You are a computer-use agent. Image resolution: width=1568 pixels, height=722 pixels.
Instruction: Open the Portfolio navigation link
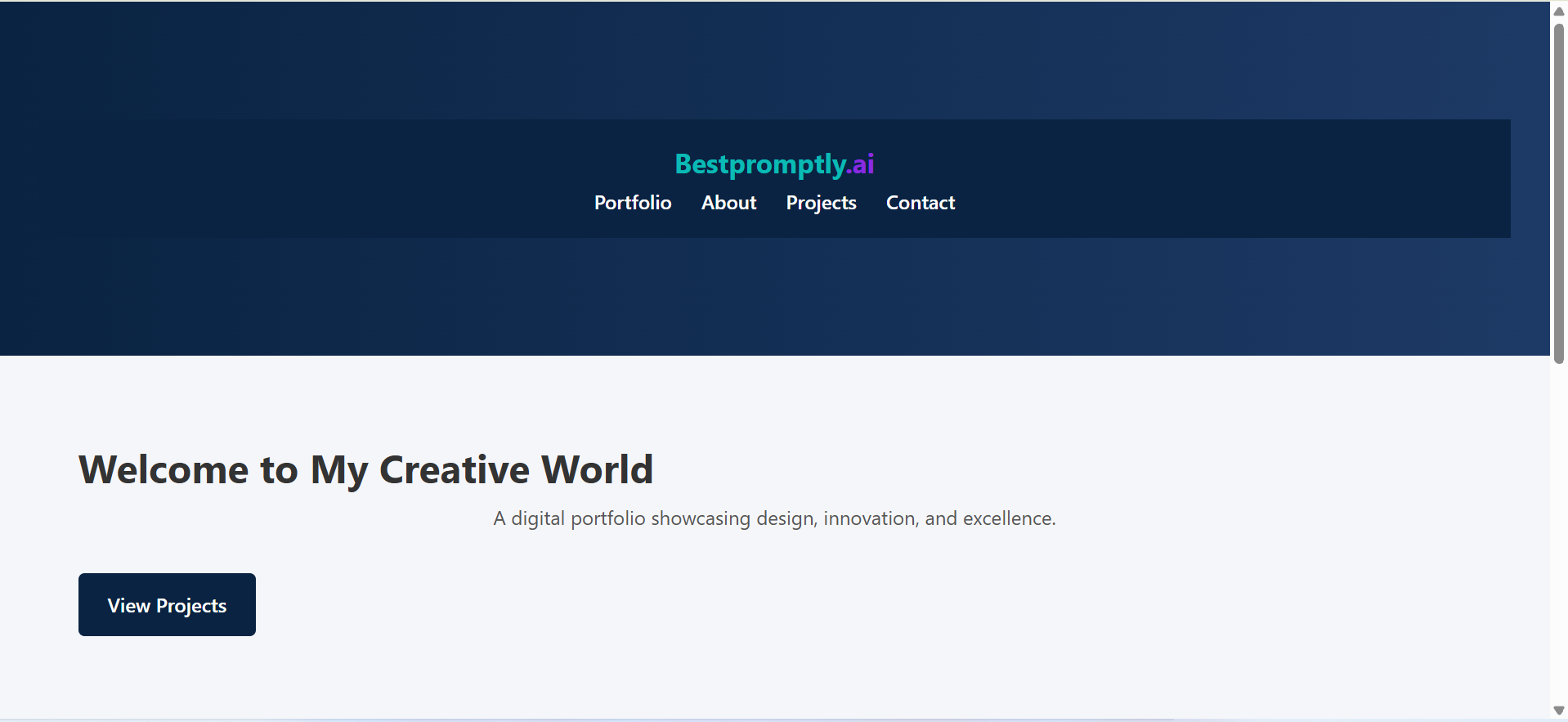(x=632, y=203)
